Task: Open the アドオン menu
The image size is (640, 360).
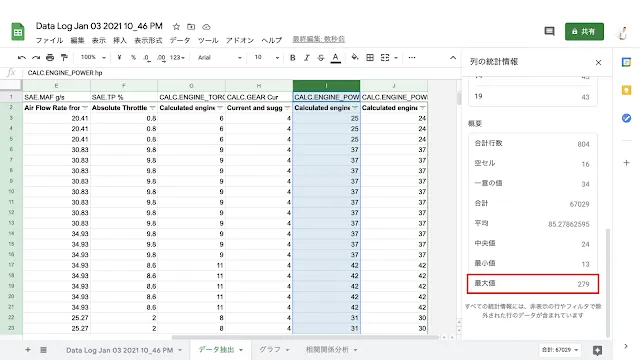Action: coord(240,40)
